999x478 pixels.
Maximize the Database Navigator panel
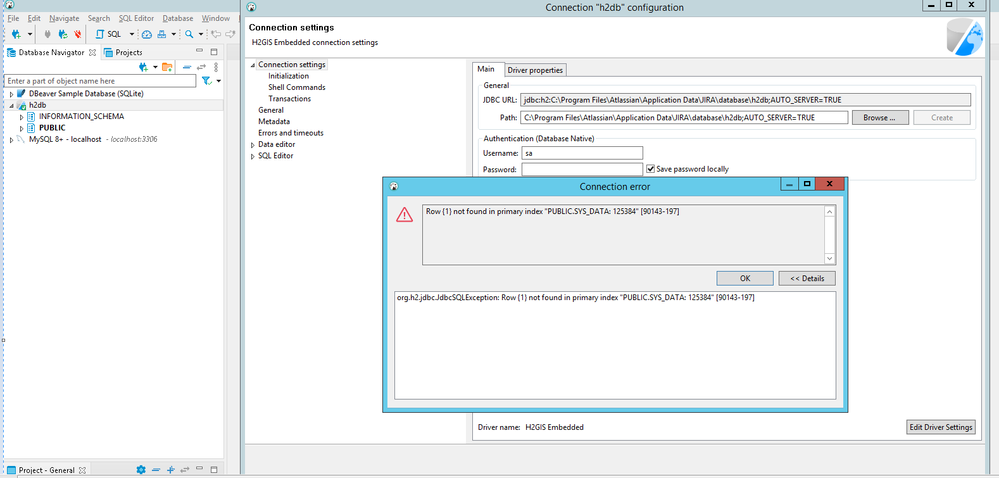(213, 52)
